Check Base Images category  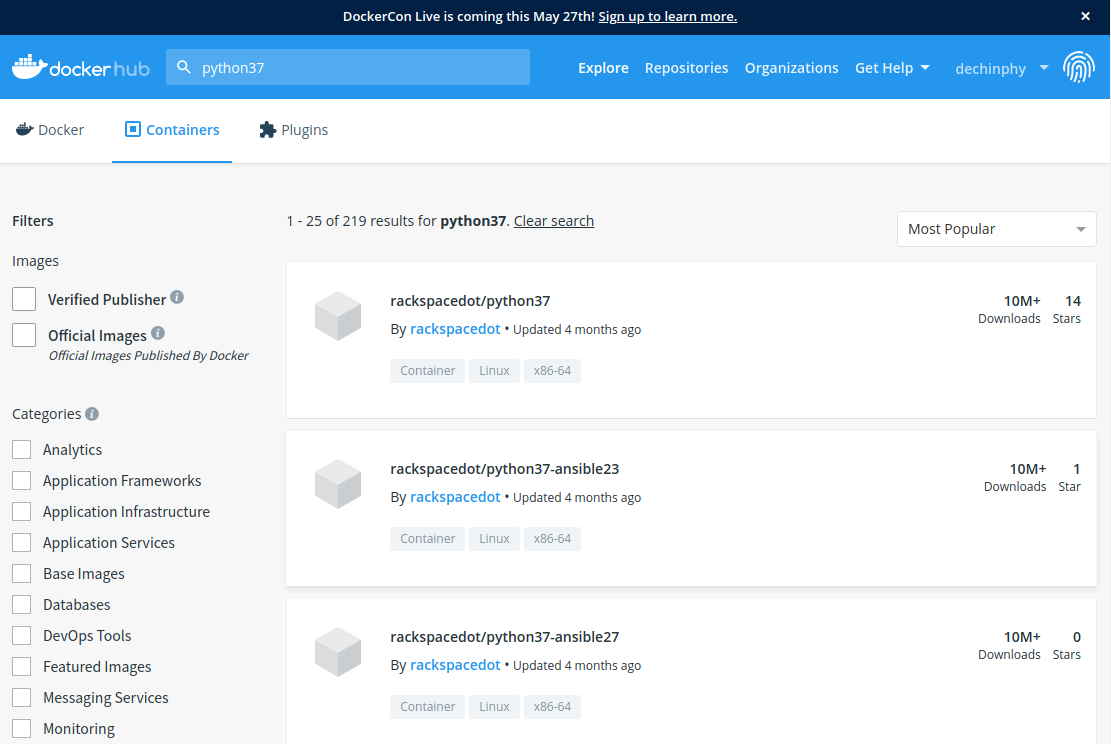(x=22, y=573)
